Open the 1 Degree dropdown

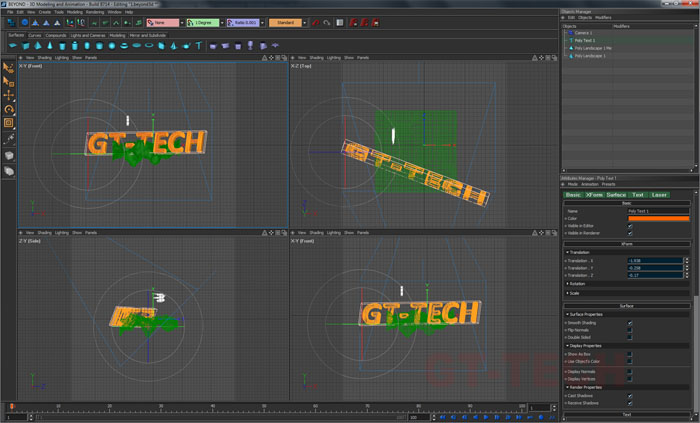coord(222,23)
